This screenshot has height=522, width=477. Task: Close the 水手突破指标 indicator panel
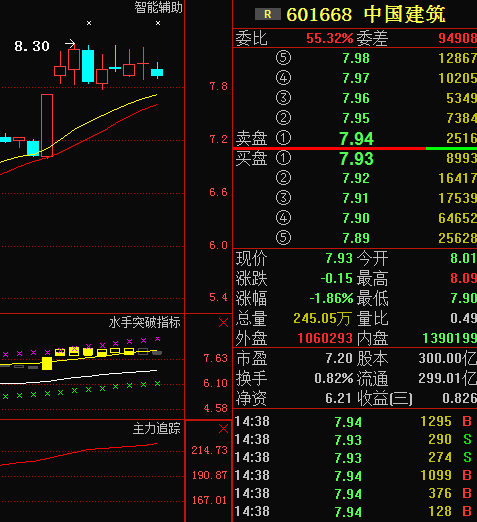click(223, 322)
